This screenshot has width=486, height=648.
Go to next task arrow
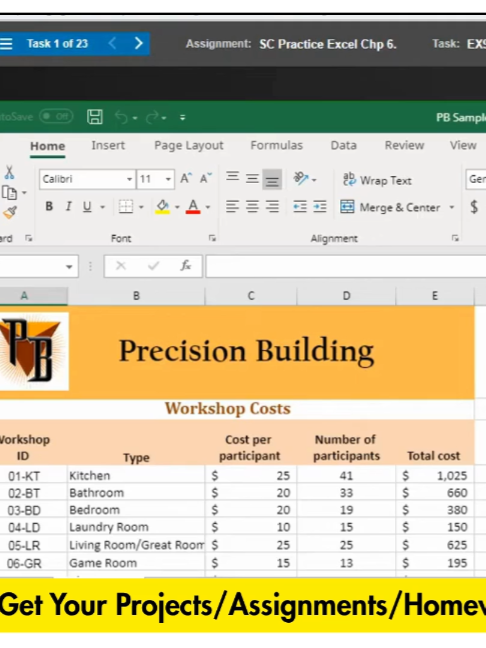pos(139,43)
